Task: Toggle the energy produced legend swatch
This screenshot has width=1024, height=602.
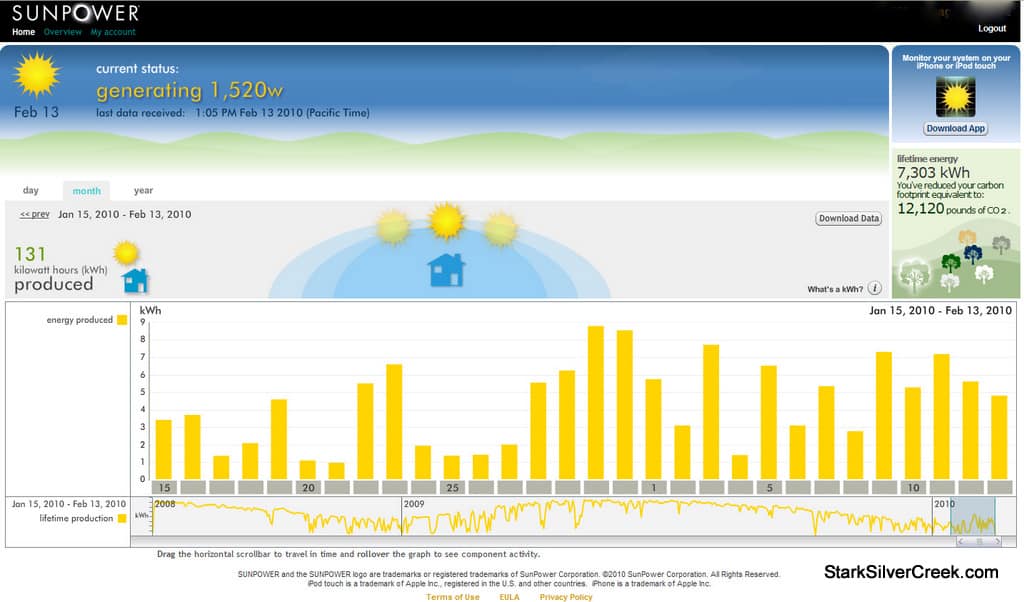Action: (x=122, y=319)
